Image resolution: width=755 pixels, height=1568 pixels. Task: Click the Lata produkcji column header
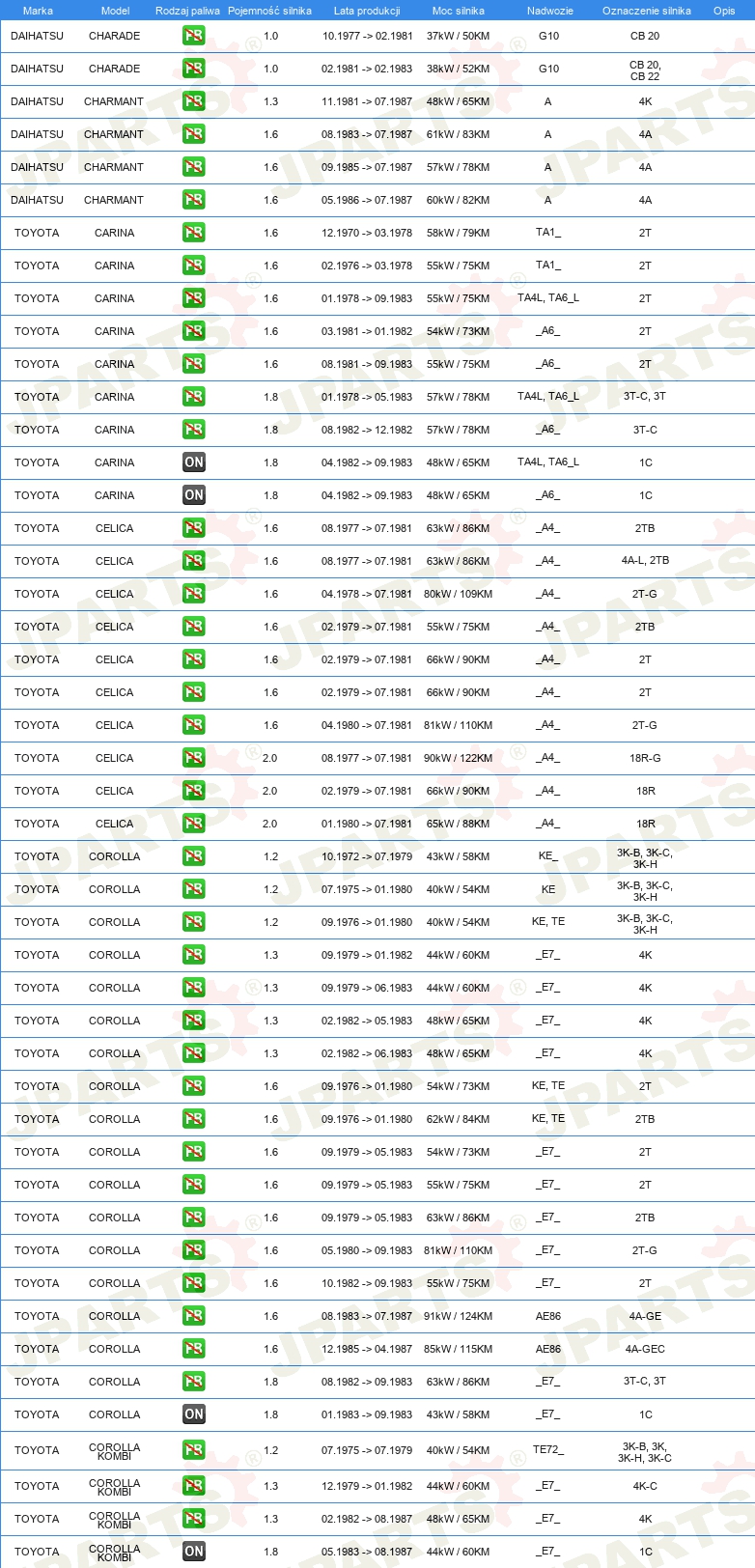[x=367, y=11]
